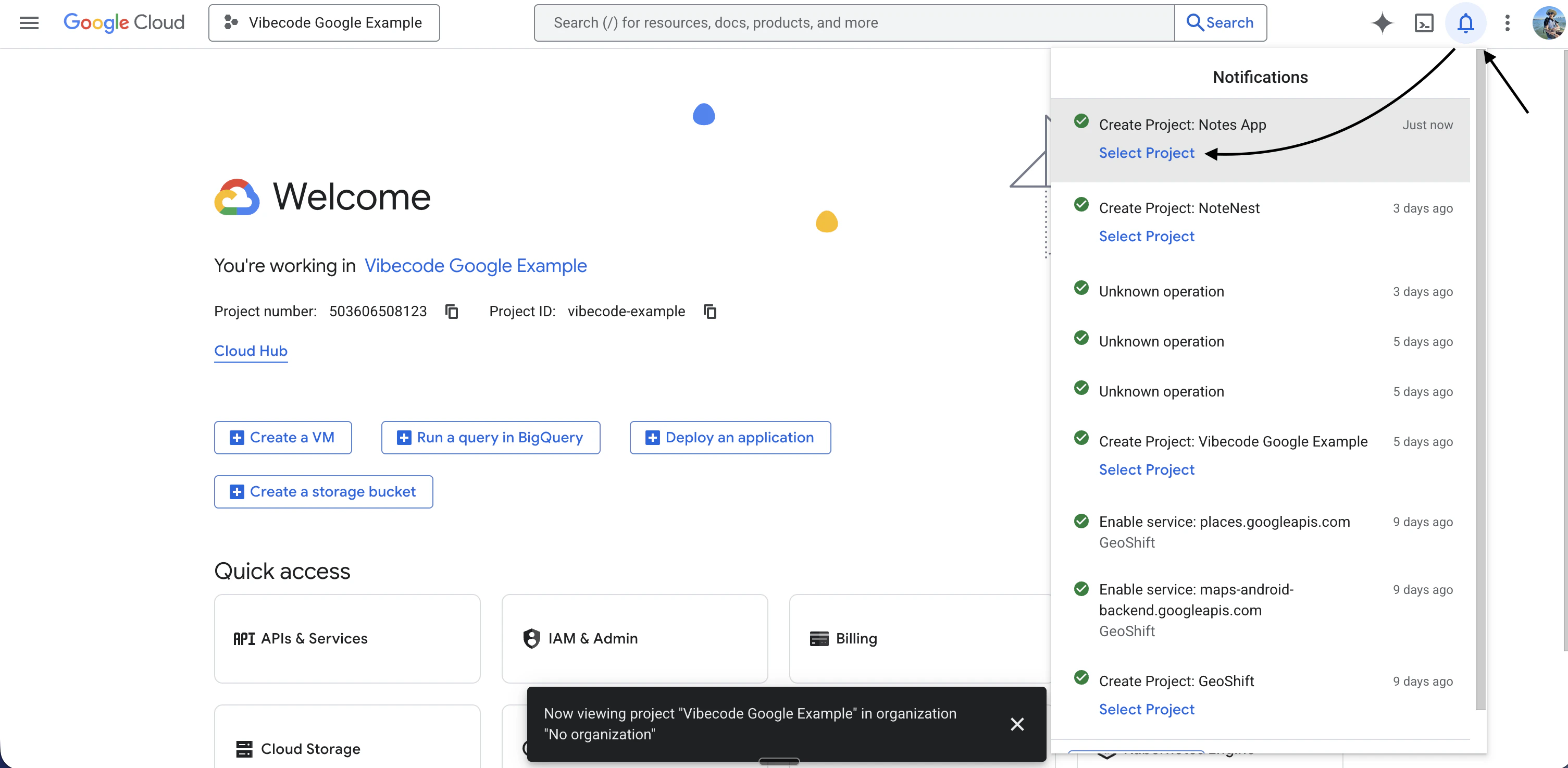The image size is (1568, 768).
Task: Click the Deploy an application button
Action: point(730,437)
